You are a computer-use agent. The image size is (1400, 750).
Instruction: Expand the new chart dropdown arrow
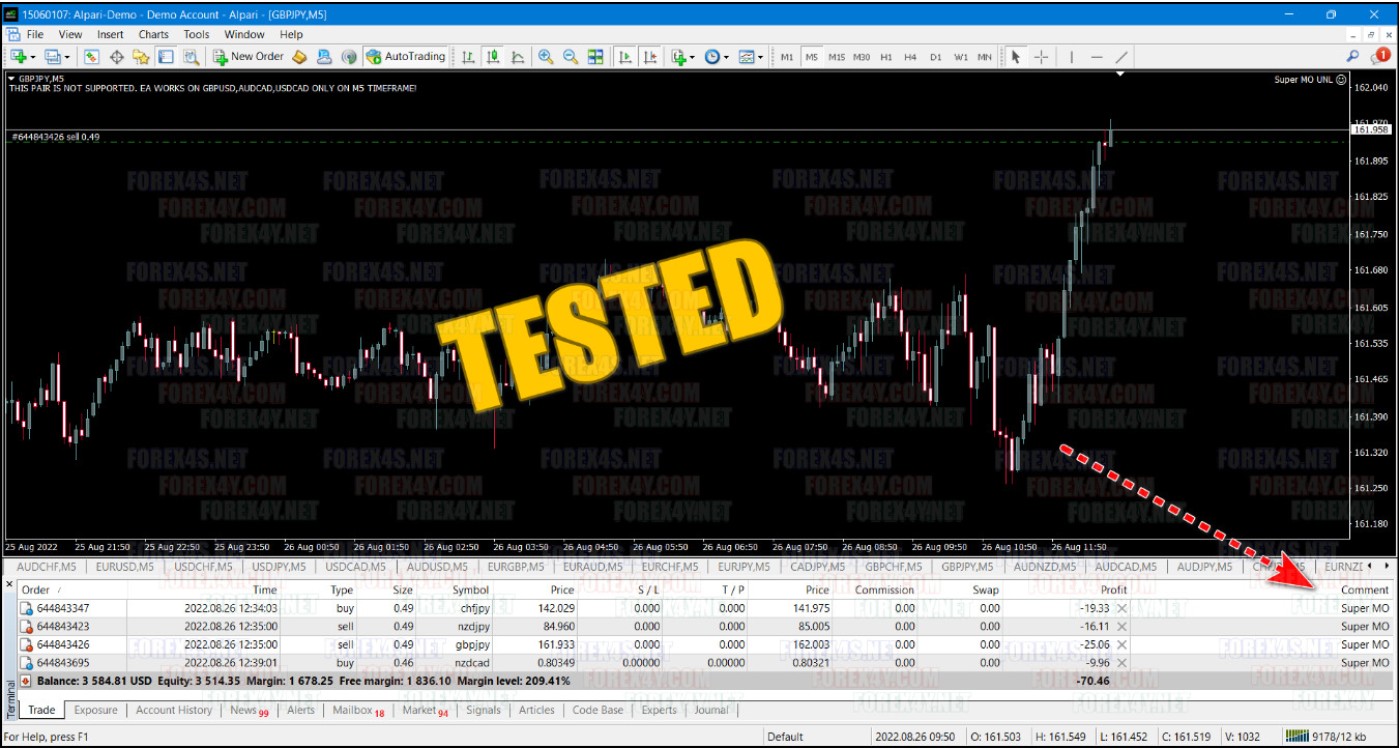33,57
